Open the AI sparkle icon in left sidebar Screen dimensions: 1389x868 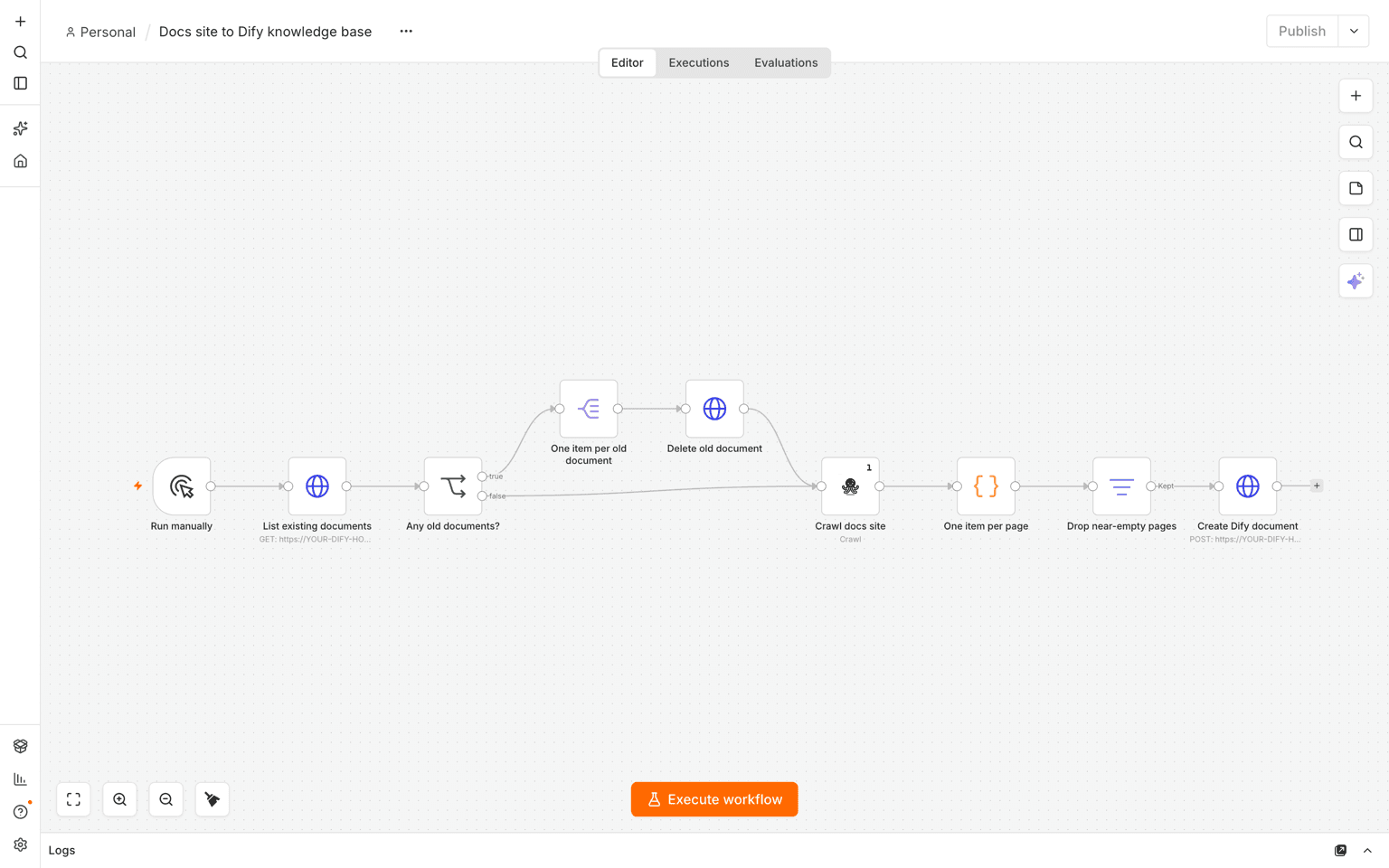[x=20, y=128]
